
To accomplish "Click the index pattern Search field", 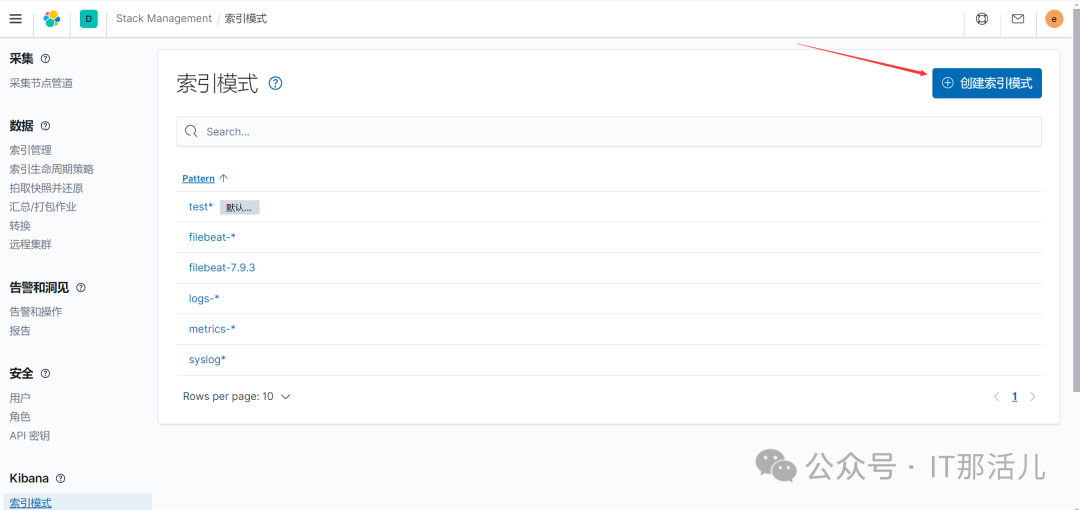I will coord(608,132).
